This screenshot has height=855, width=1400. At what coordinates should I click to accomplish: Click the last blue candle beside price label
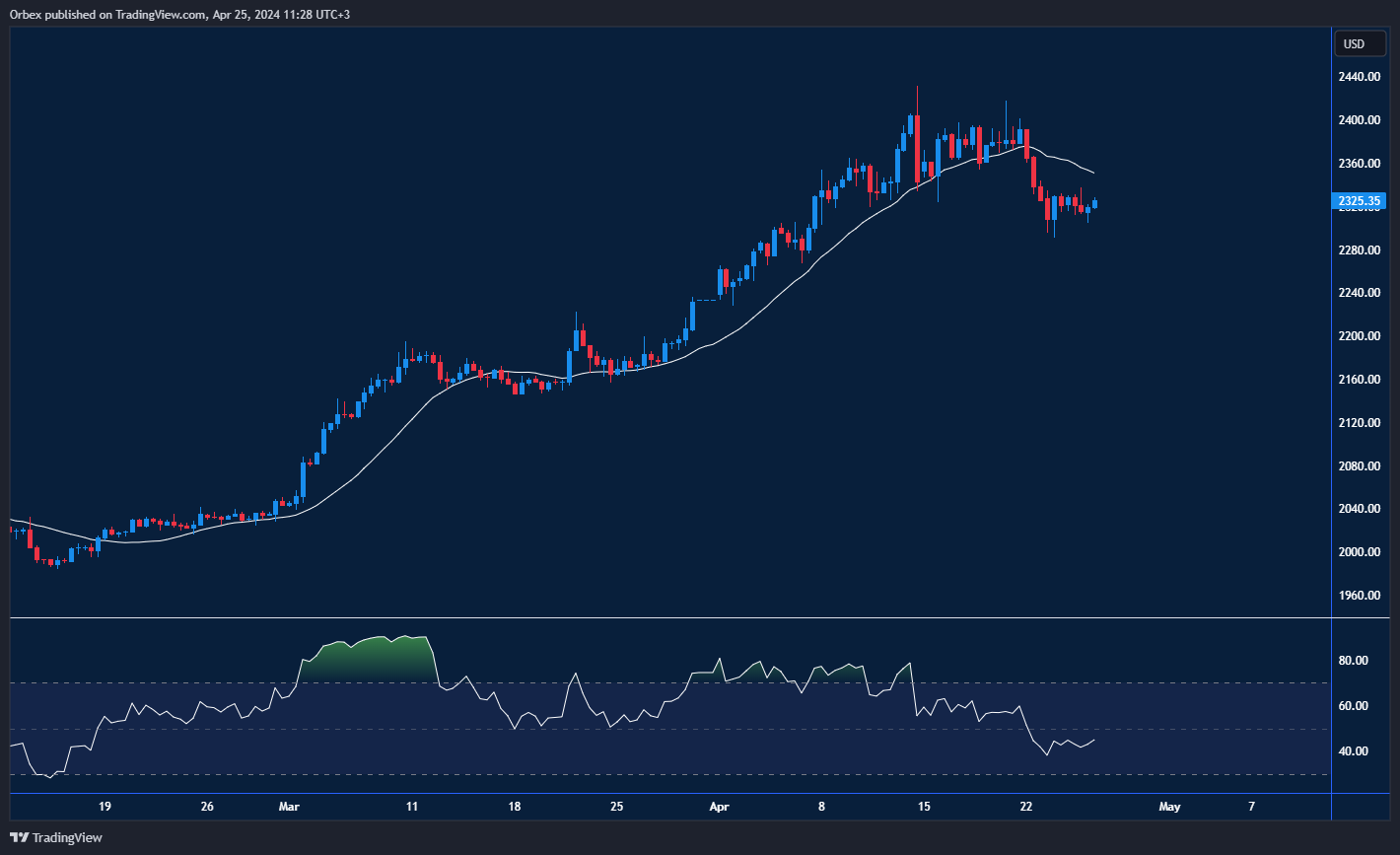[1094, 204]
